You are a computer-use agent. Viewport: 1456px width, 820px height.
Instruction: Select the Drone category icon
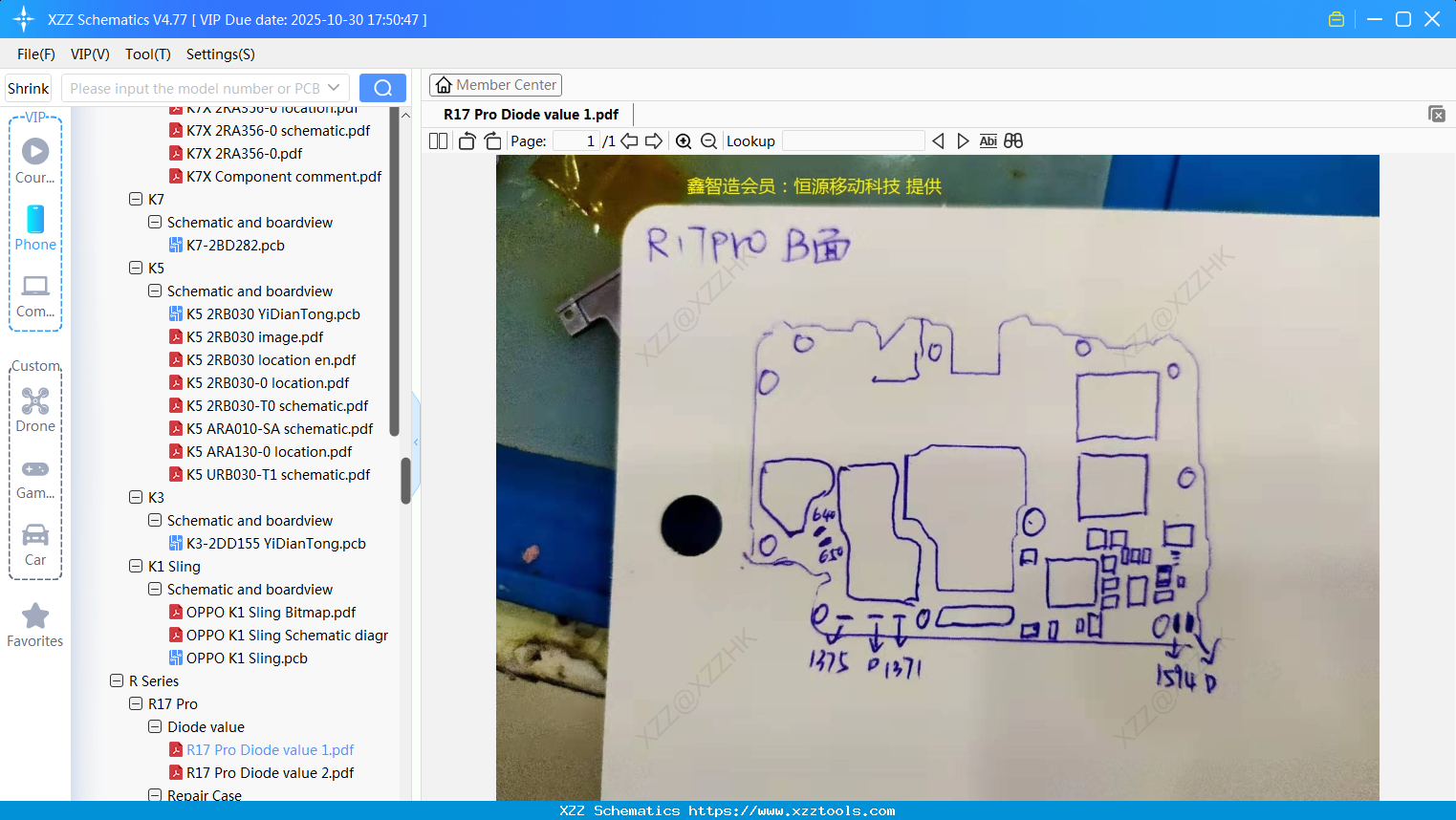35,410
